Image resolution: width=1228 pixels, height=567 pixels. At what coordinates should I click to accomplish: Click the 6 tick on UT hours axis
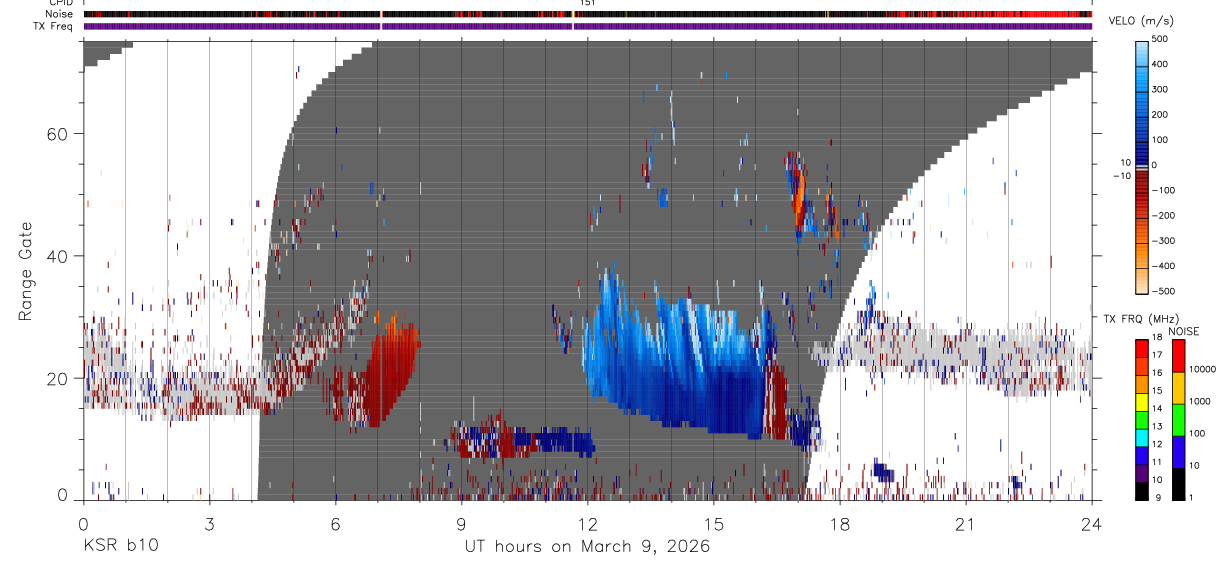click(336, 524)
